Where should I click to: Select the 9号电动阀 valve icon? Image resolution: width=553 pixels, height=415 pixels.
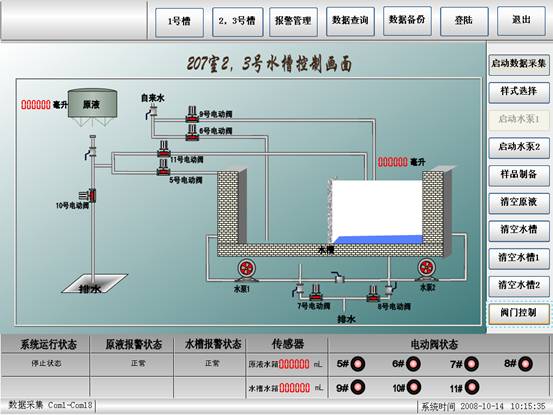(x=192, y=114)
